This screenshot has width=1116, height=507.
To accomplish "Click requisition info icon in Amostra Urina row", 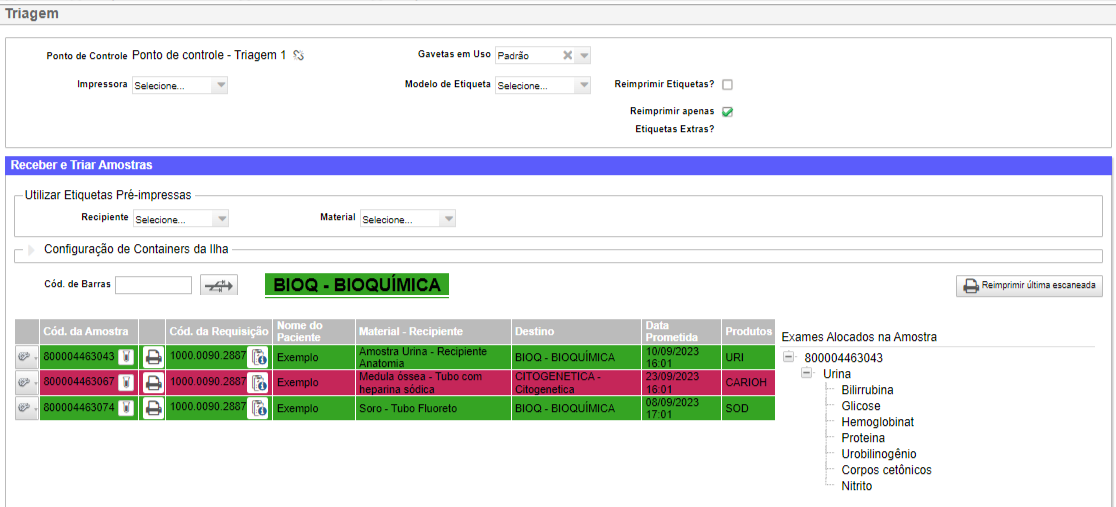I will [x=258, y=356].
